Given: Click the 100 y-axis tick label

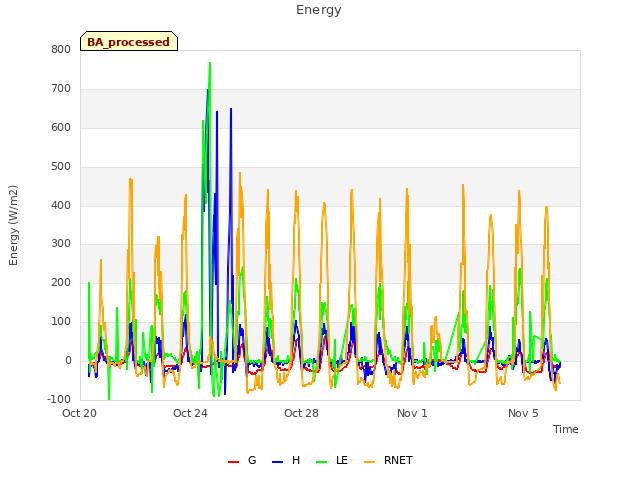Looking at the screenshot, I should pyautogui.click(x=61, y=322).
